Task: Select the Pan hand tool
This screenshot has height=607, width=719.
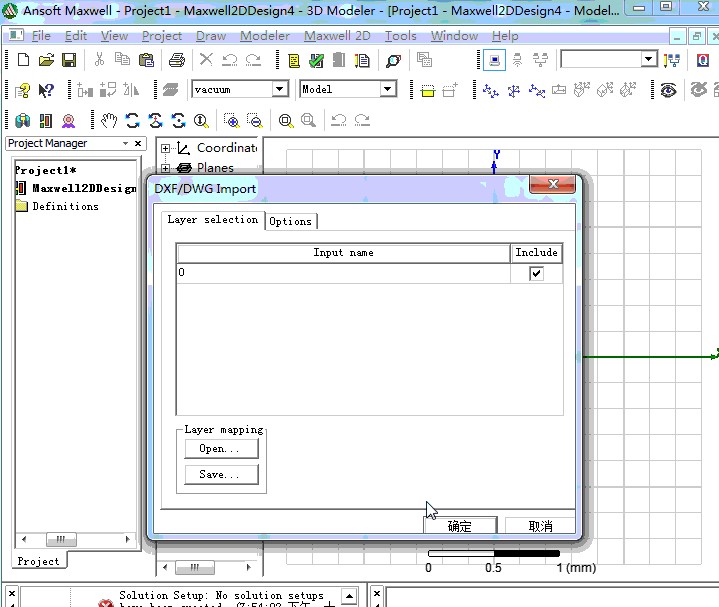Action: tap(109, 121)
